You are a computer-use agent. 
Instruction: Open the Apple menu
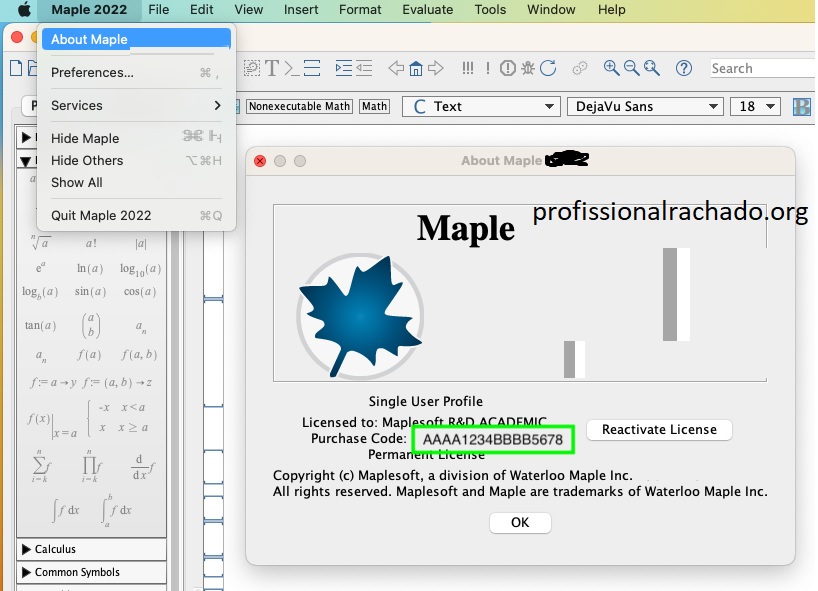[x=24, y=9]
